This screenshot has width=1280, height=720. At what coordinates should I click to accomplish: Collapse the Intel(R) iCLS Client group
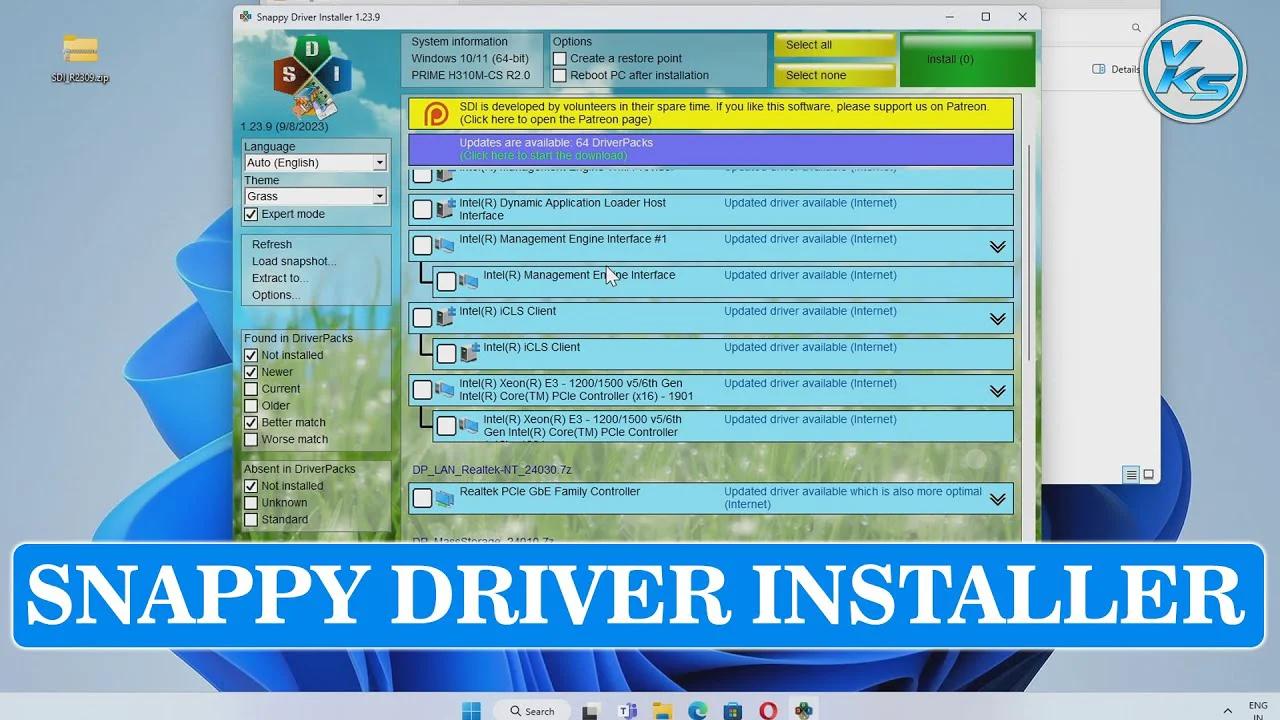pos(997,318)
